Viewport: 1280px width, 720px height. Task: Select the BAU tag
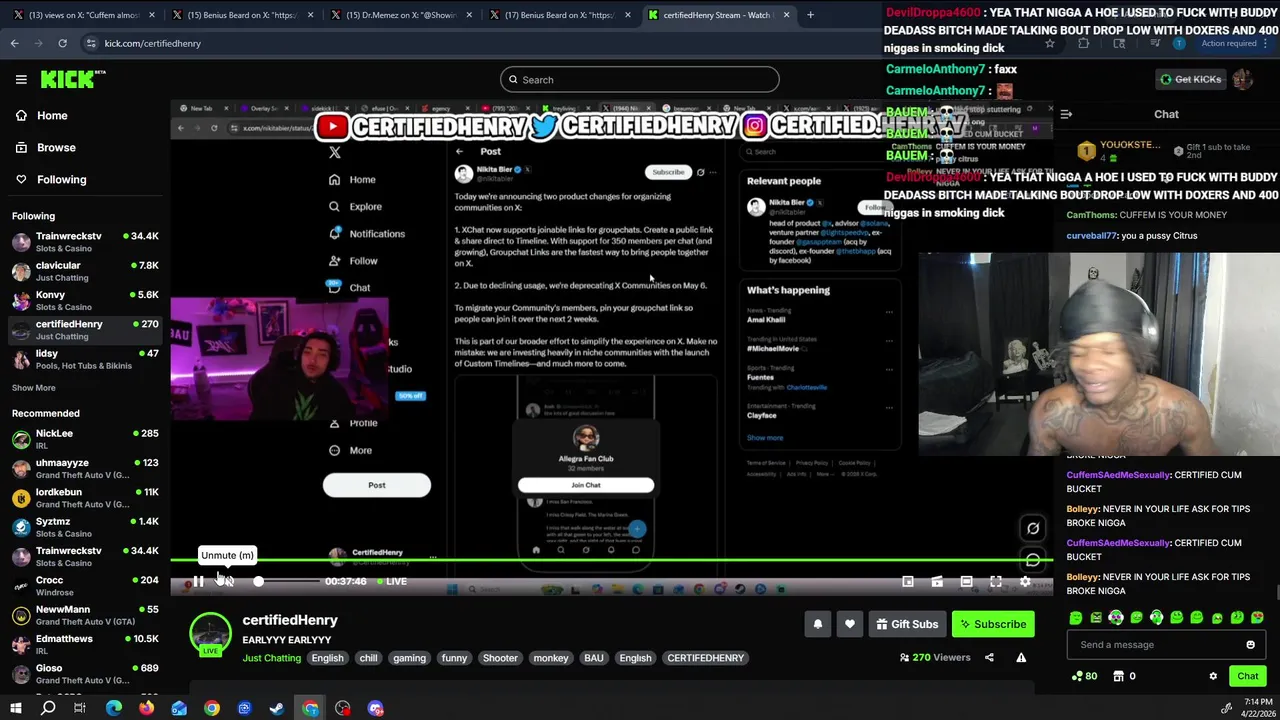pos(594,658)
